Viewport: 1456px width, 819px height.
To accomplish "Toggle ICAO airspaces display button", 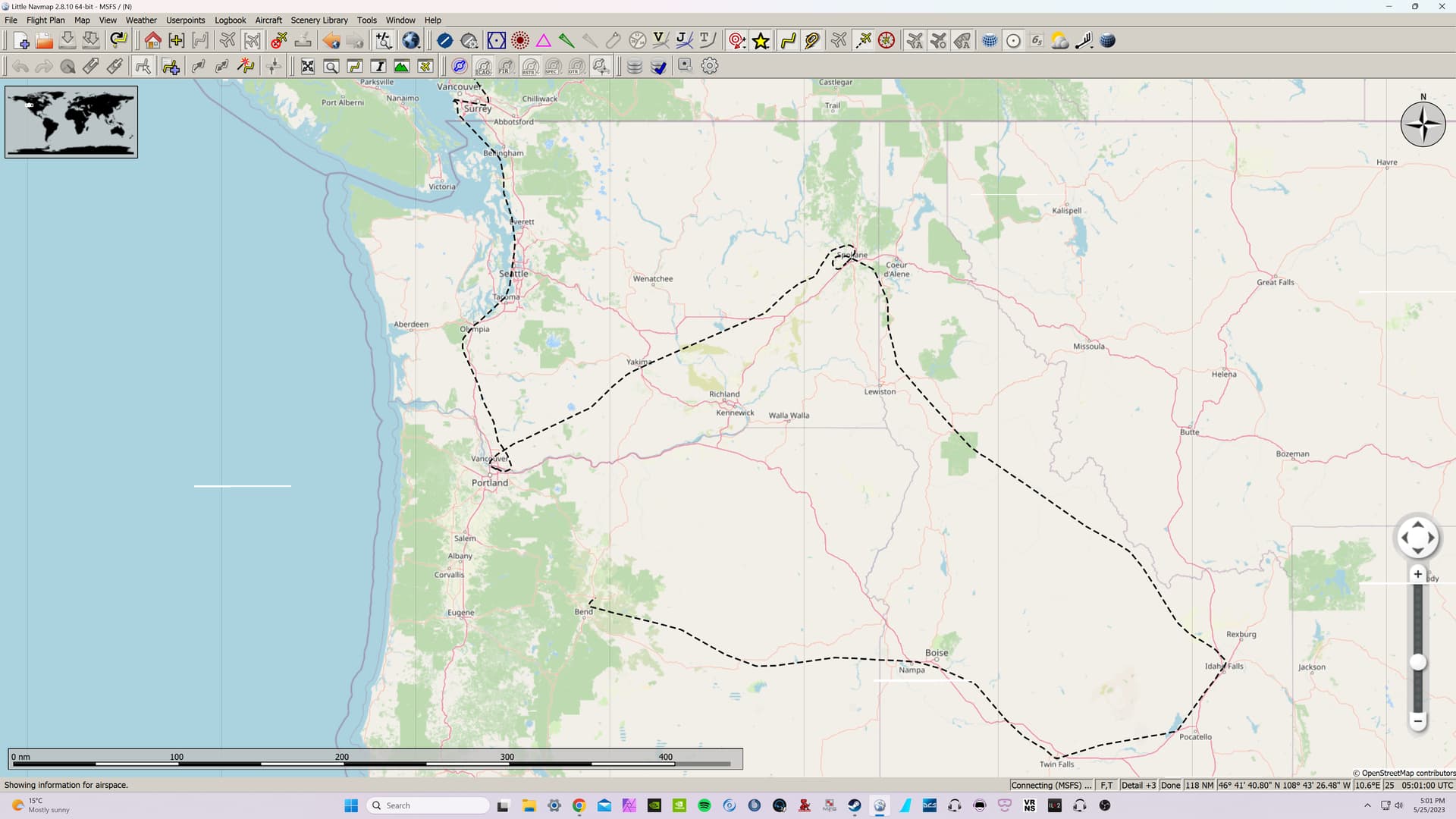I will 482,67.
